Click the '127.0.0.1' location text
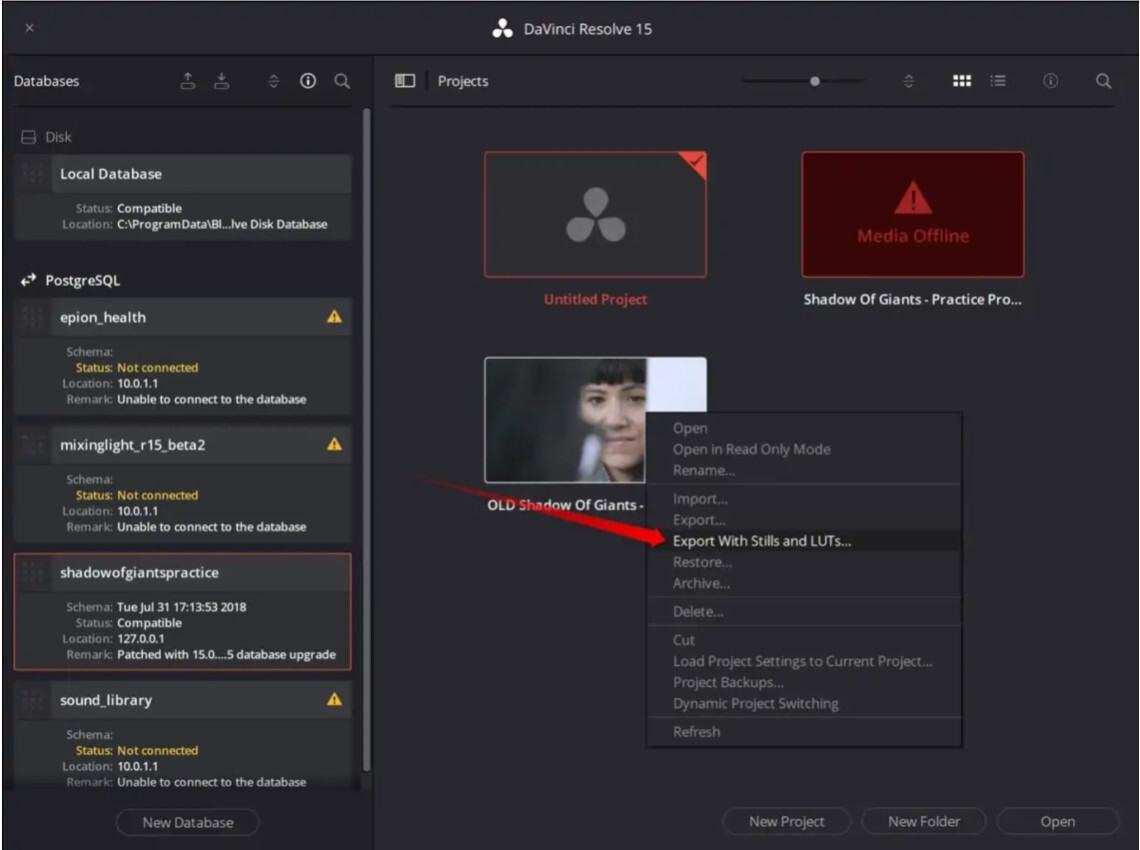Viewport: 1140px width, 850px height. pyautogui.click(x=140, y=638)
